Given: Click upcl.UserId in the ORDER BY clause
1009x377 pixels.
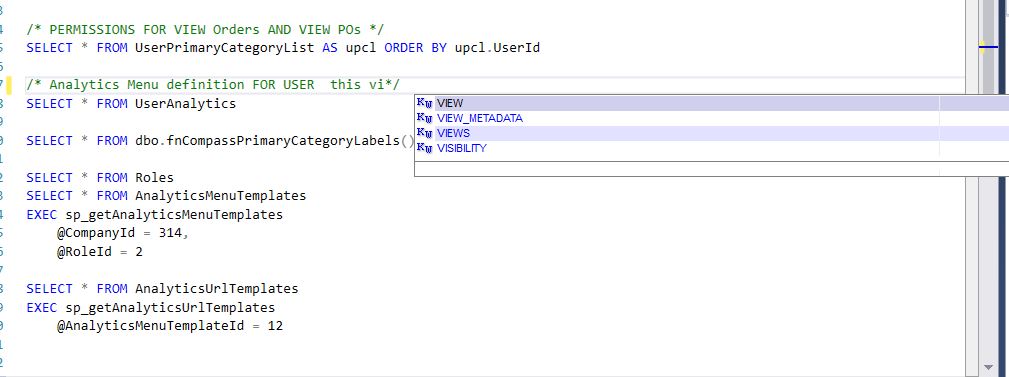Looking at the screenshot, I should (x=497, y=48).
